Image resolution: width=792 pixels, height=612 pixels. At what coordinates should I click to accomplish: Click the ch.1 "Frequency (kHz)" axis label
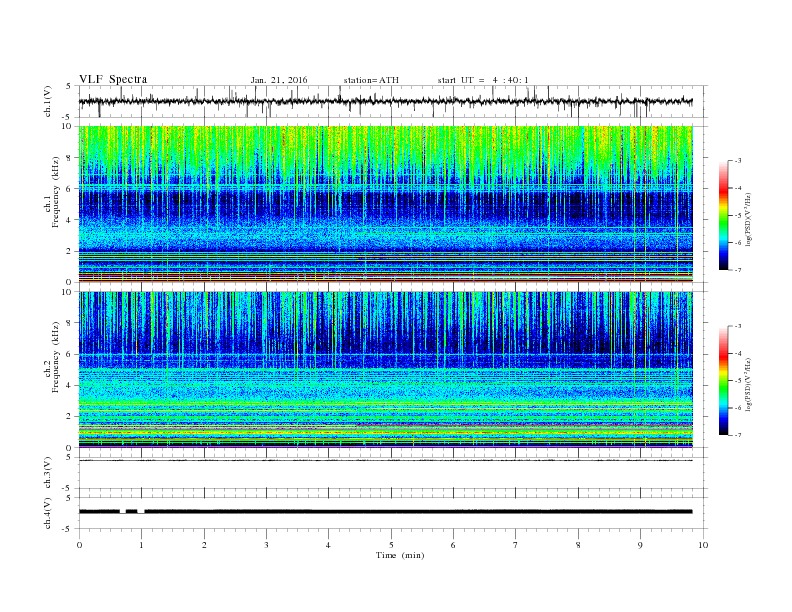pyautogui.click(x=56, y=193)
